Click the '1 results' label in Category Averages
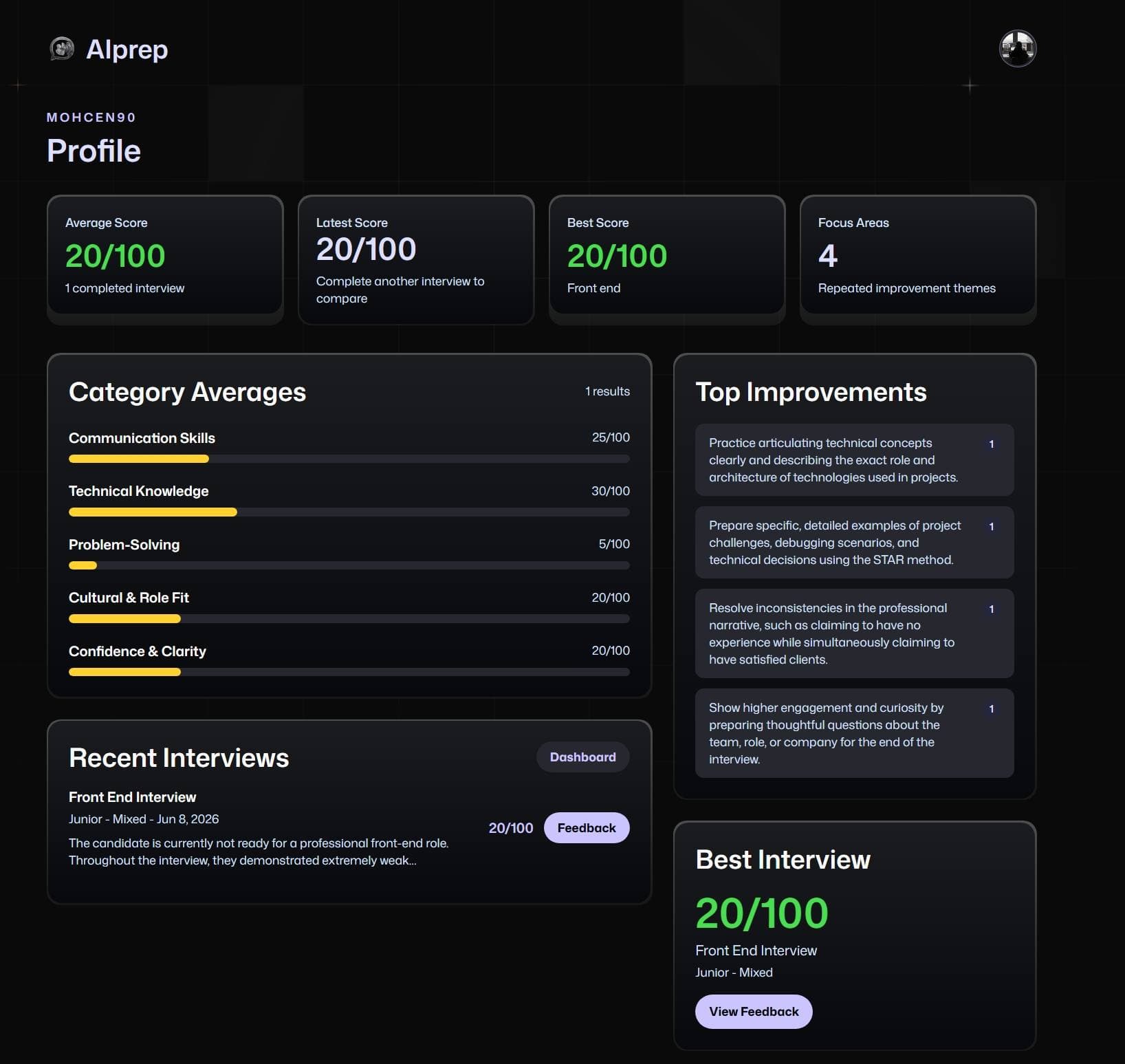This screenshot has height=1064, width=1125. click(x=607, y=391)
